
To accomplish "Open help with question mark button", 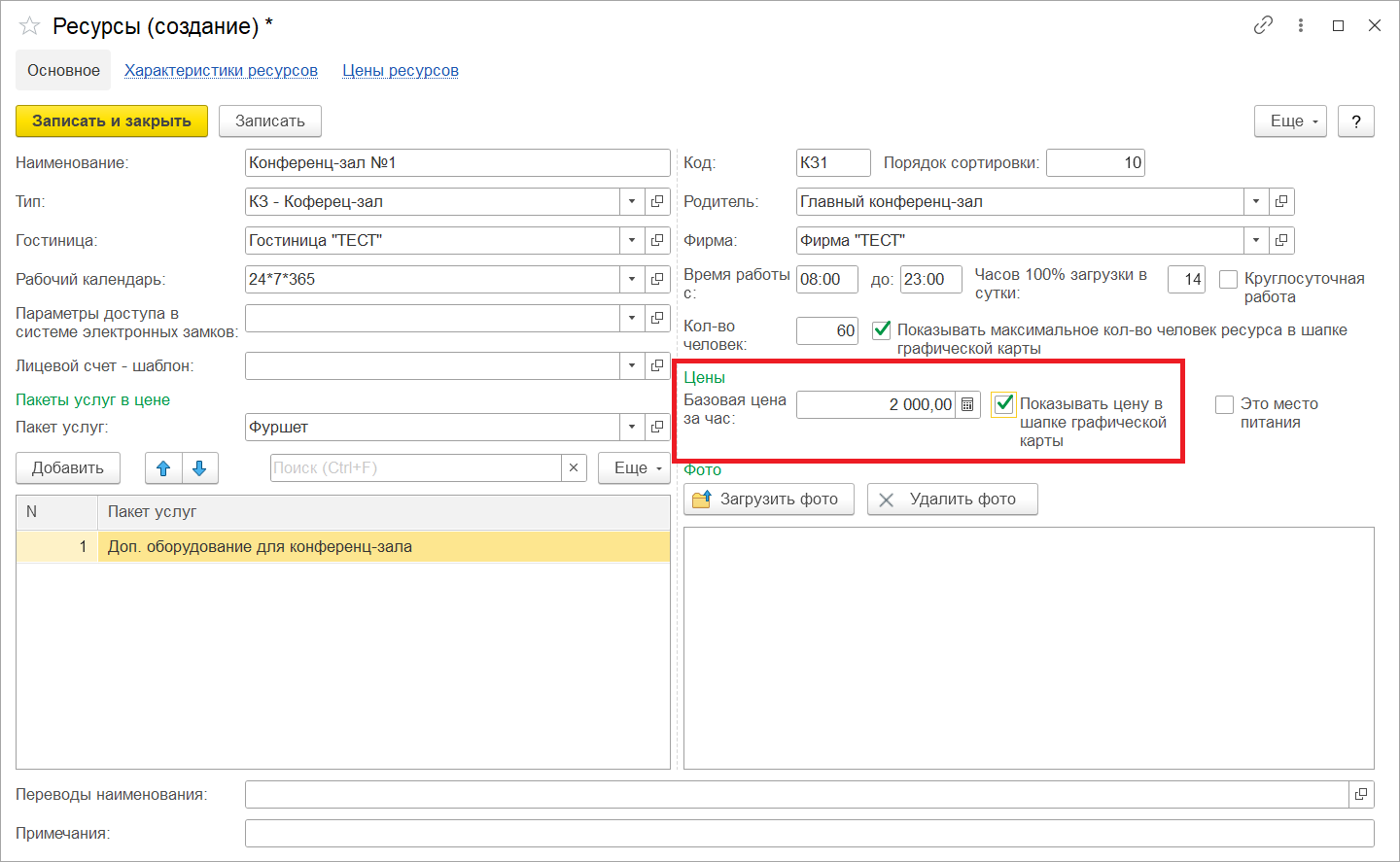I will [x=1356, y=121].
